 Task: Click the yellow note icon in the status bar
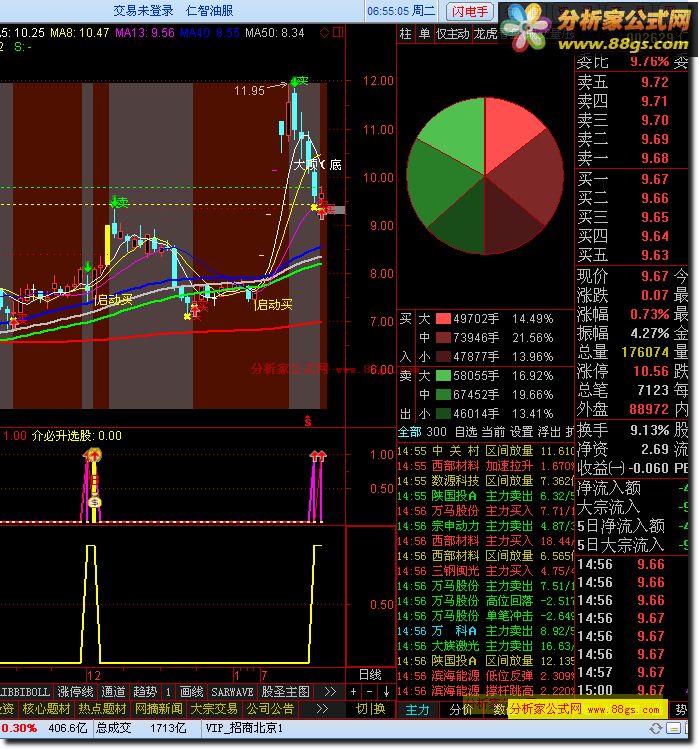click(x=674, y=728)
